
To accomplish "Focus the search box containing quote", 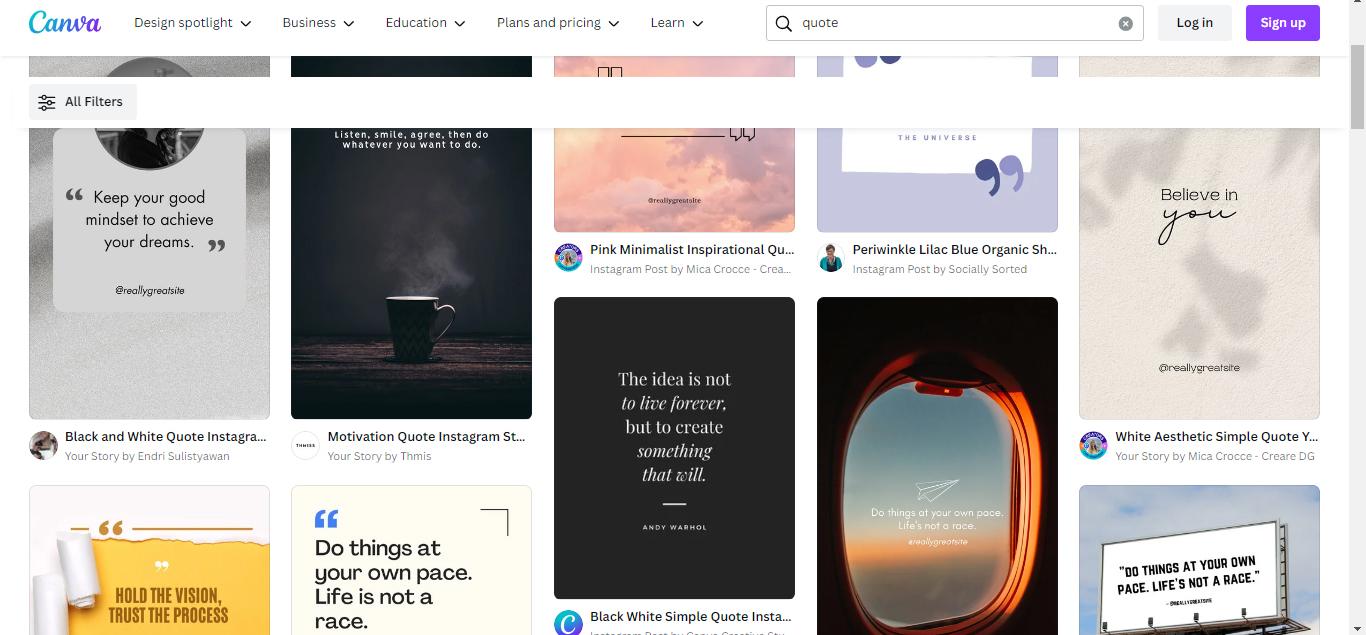I will (x=955, y=23).
